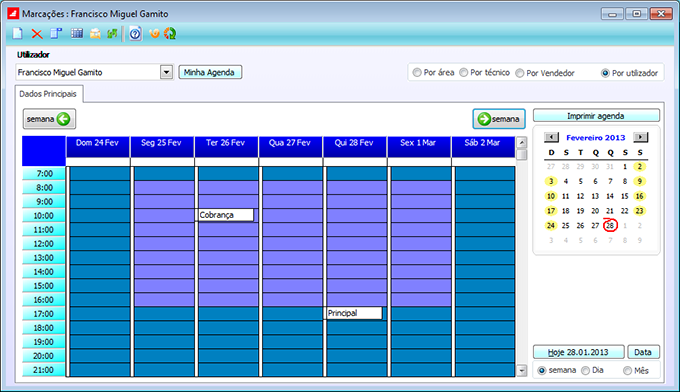The width and height of the screenshot is (680, 392).
Task: Click the orange swirl toolbar icon
Action: coord(154,33)
